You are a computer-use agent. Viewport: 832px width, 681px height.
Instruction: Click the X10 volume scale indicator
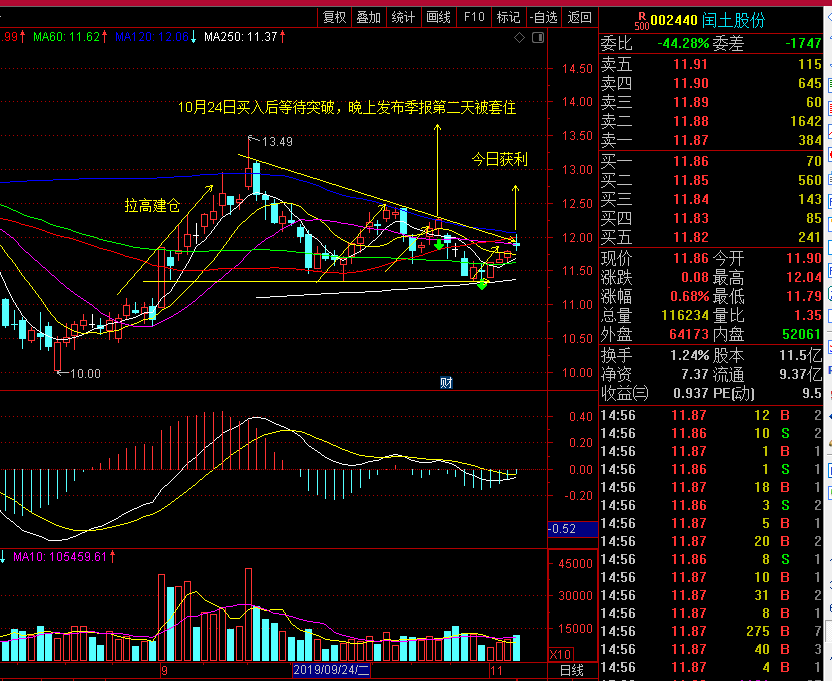point(560,654)
